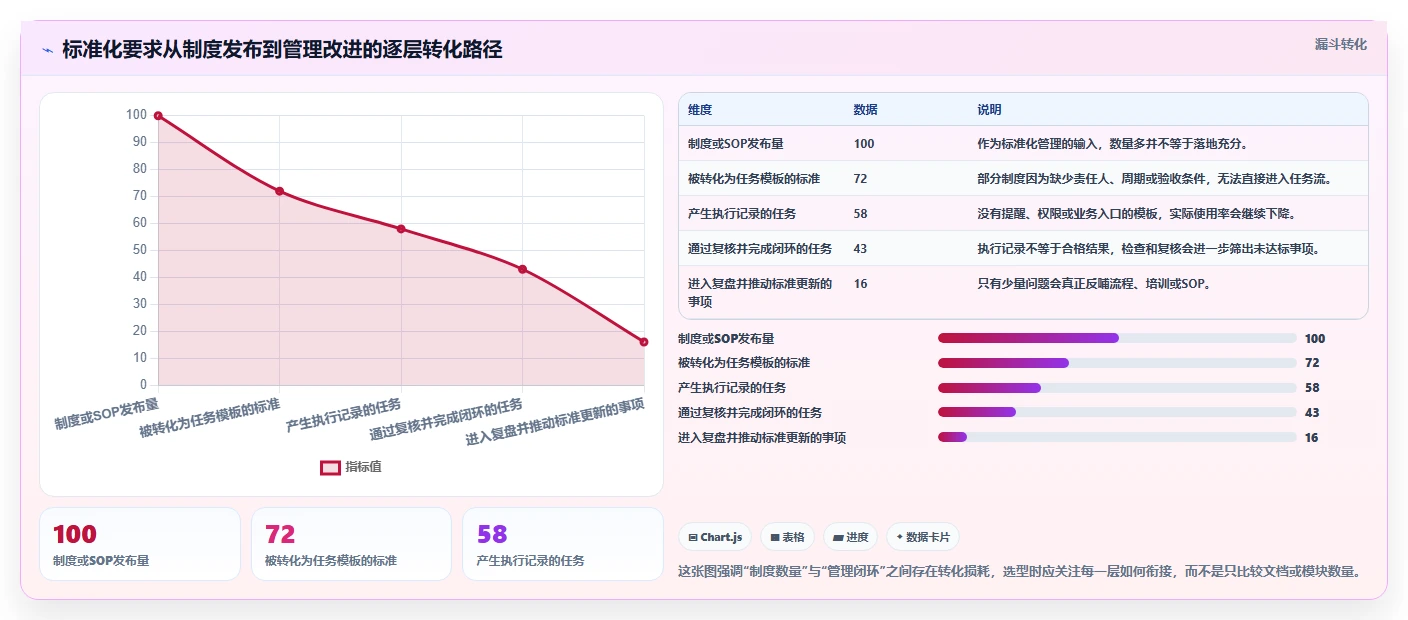Click the y-axis label 50
This screenshot has height=620, width=1408.
pyautogui.click(x=141, y=250)
